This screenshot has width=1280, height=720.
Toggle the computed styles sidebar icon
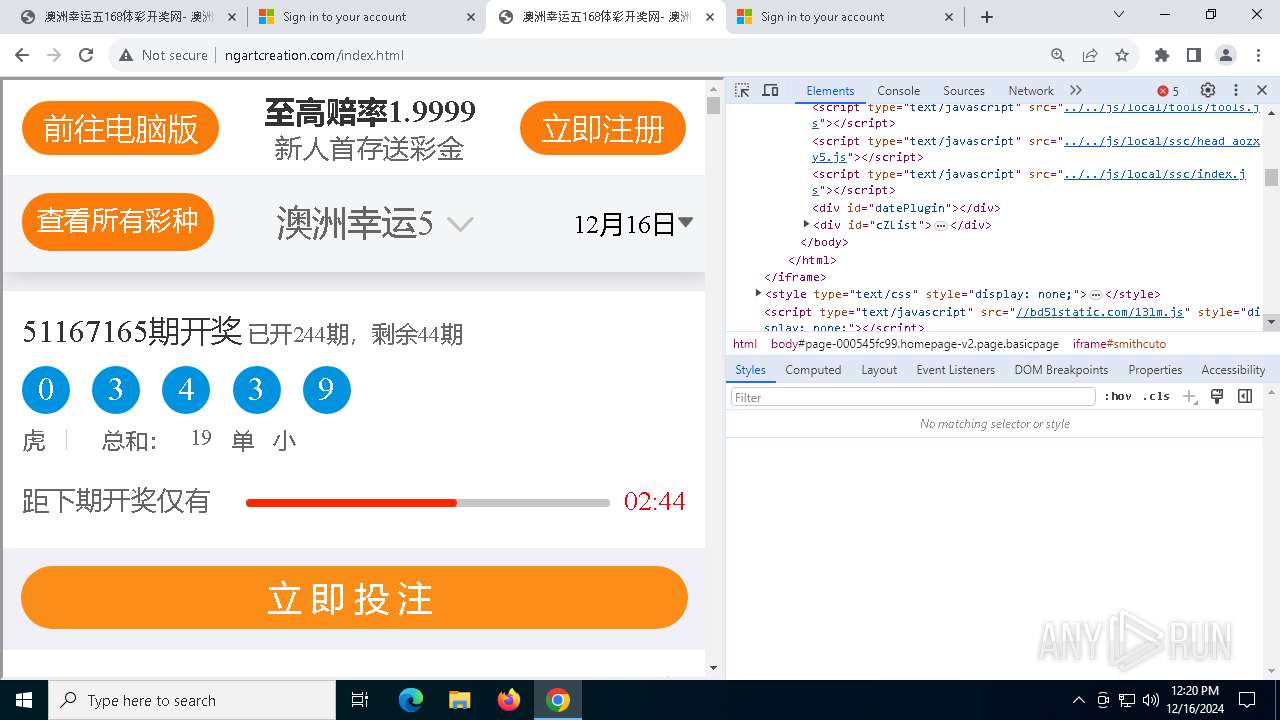[1245, 396]
